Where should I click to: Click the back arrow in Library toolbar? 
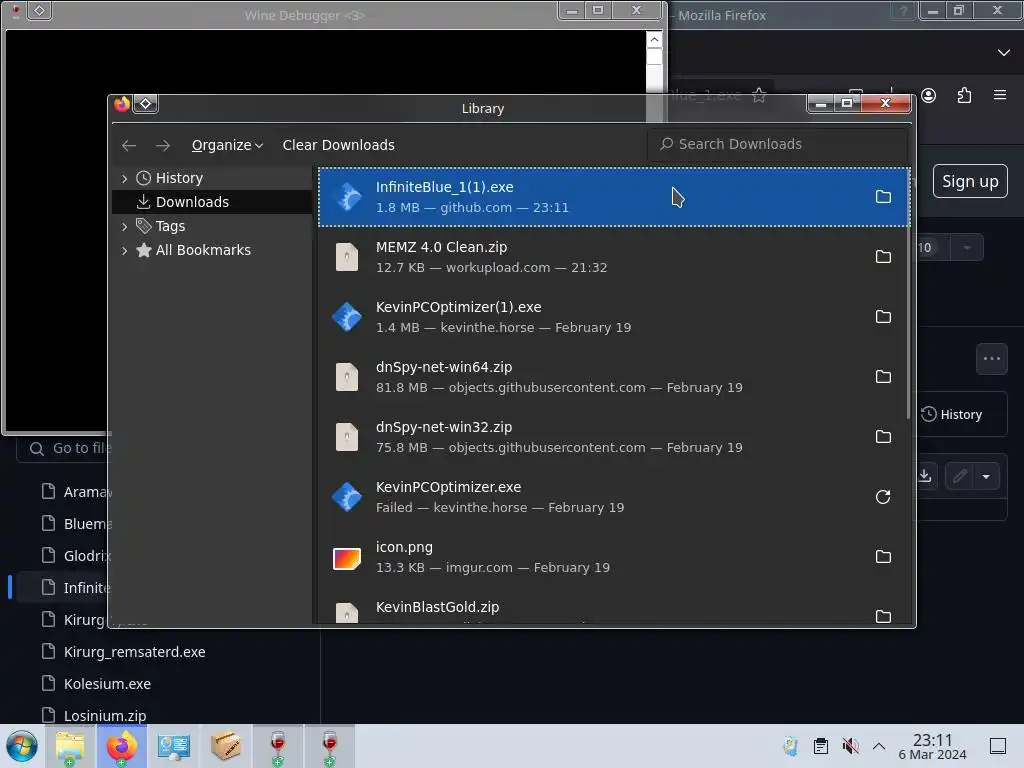tap(129, 145)
